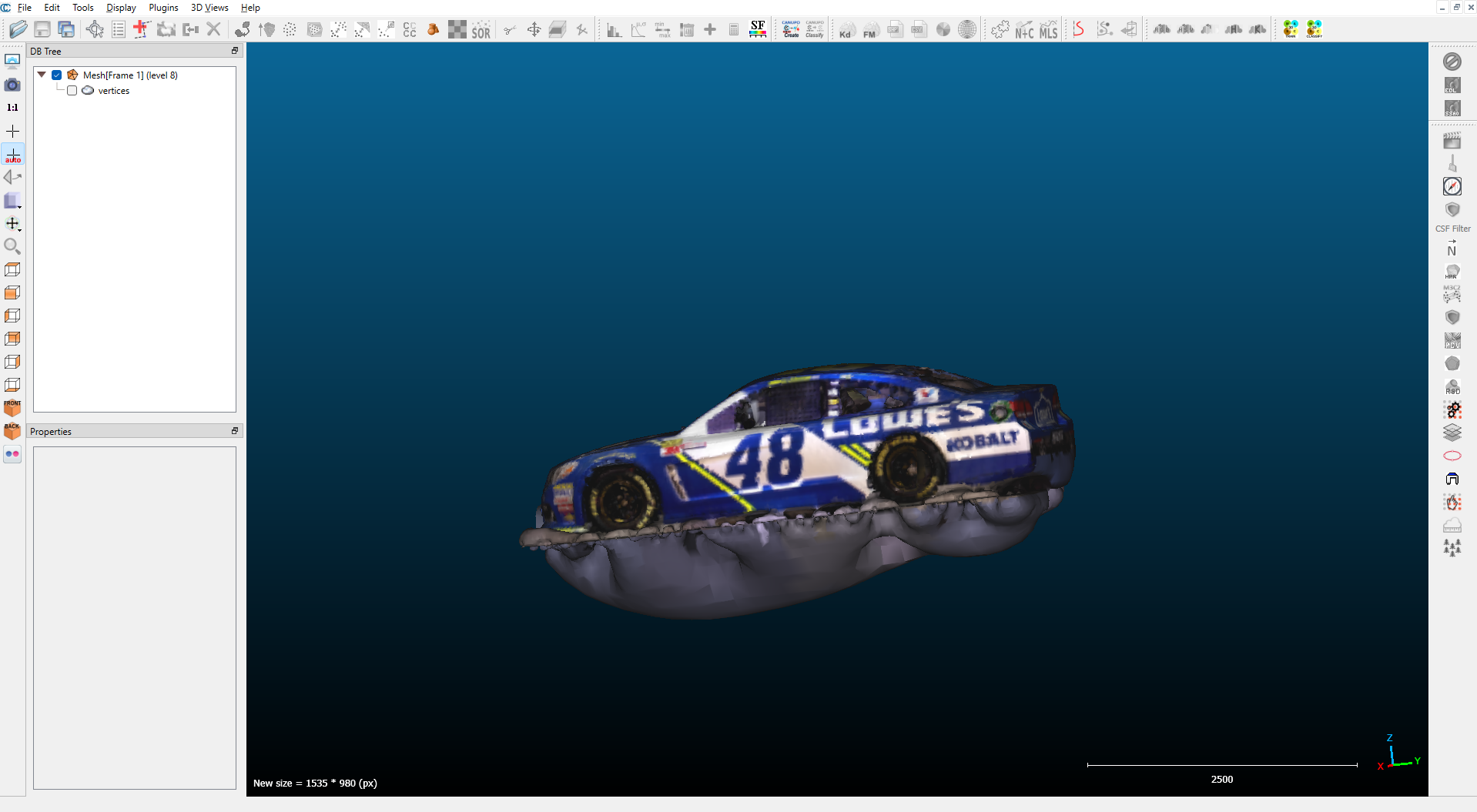The image size is (1477, 812).
Task: Open the Tools menu
Action: pos(83,8)
